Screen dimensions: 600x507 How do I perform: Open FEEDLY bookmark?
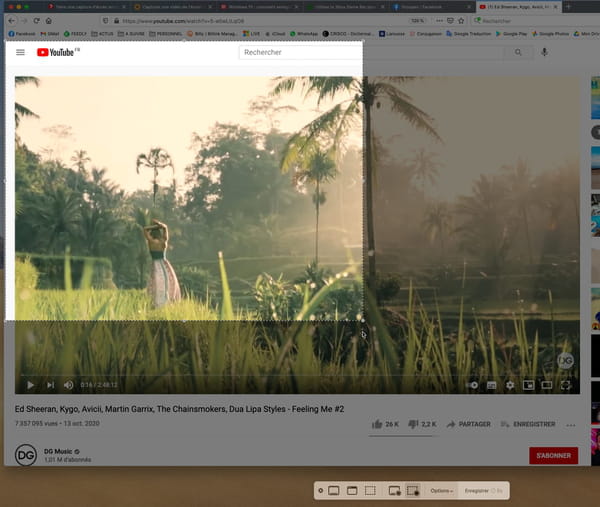(75, 34)
